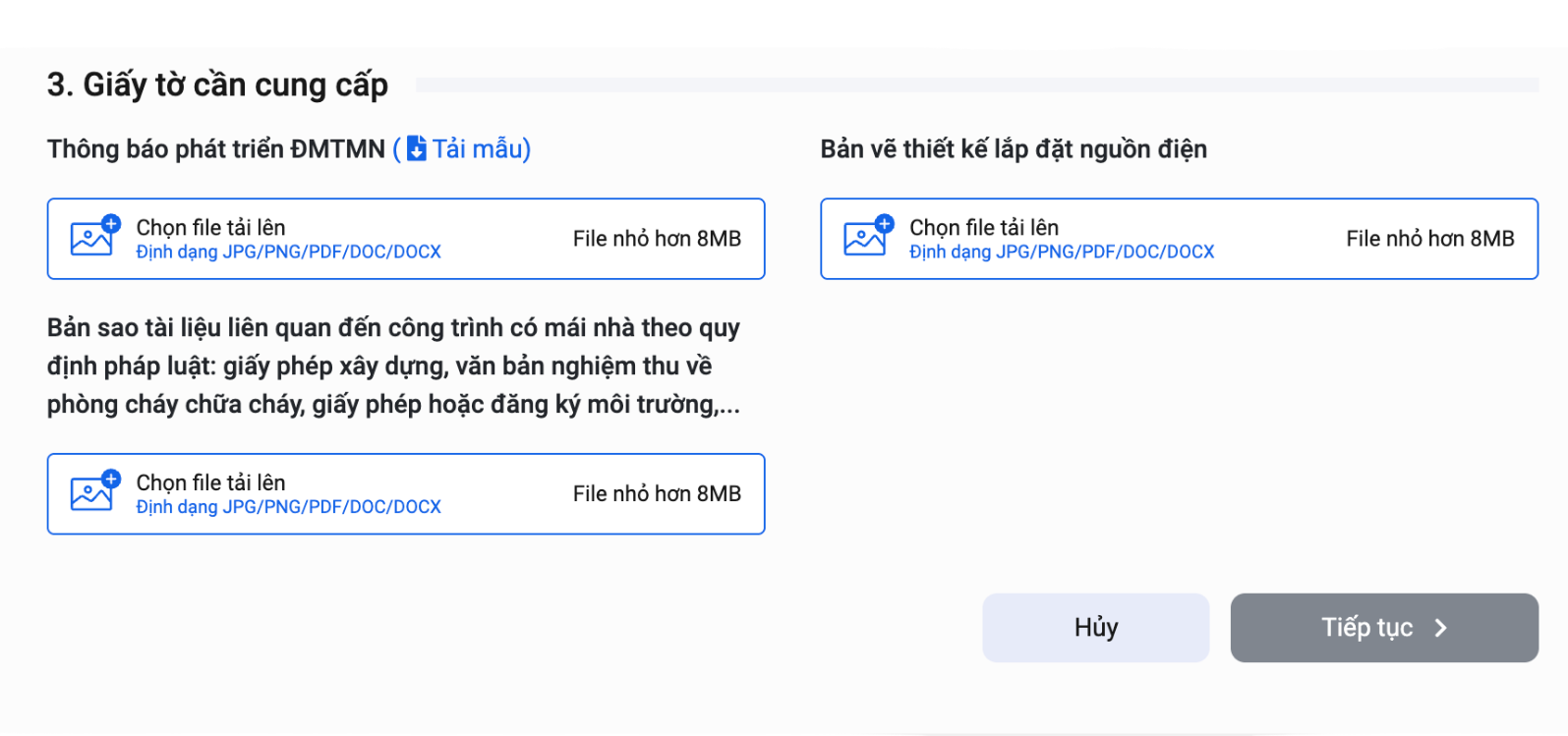Click the arrow icon inside the Tiếp tục button
The height and width of the screenshot is (736, 1568).
pos(1440,627)
